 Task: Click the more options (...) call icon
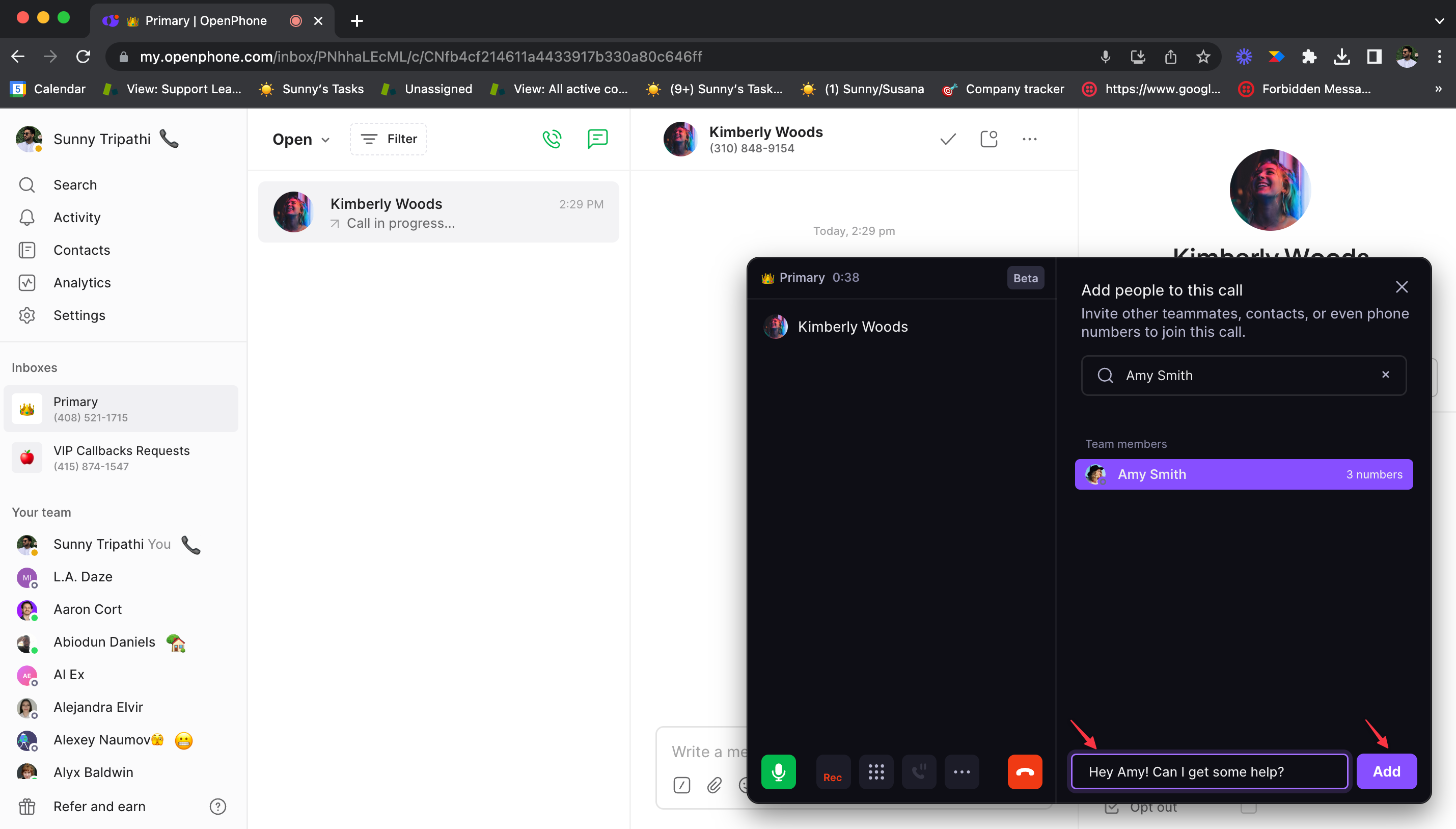[x=962, y=771]
